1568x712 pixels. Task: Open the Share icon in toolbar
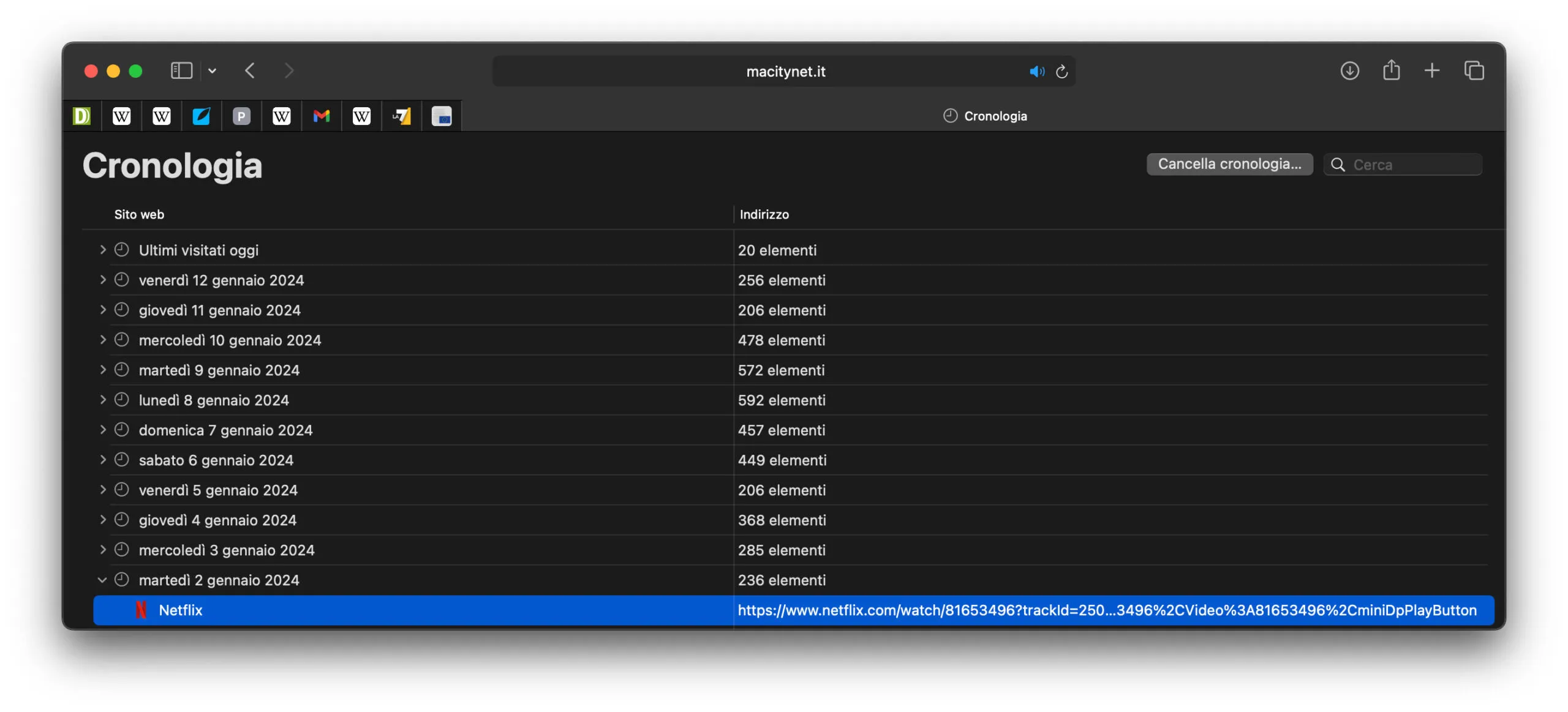pos(1391,71)
